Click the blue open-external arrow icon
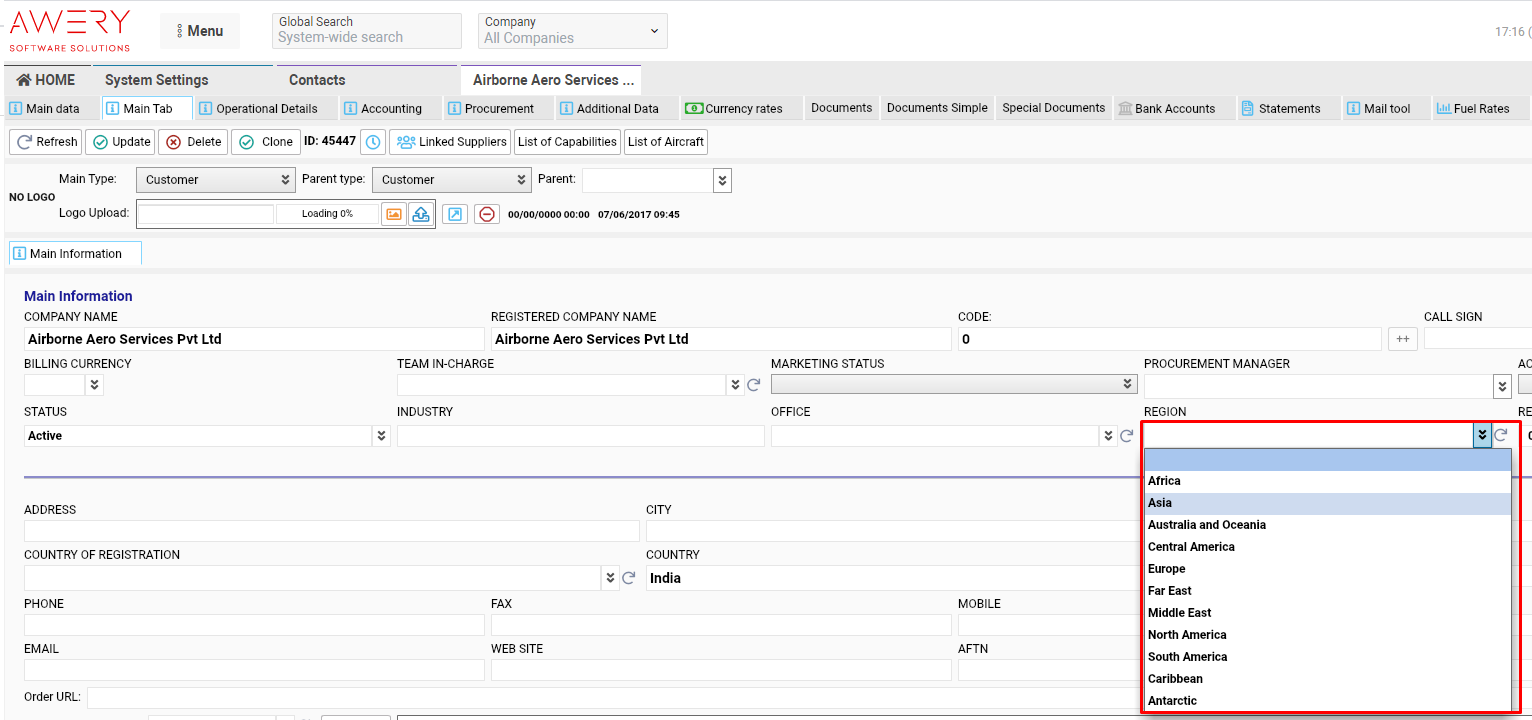Image resolution: width=1532 pixels, height=720 pixels. click(x=455, y=214)
